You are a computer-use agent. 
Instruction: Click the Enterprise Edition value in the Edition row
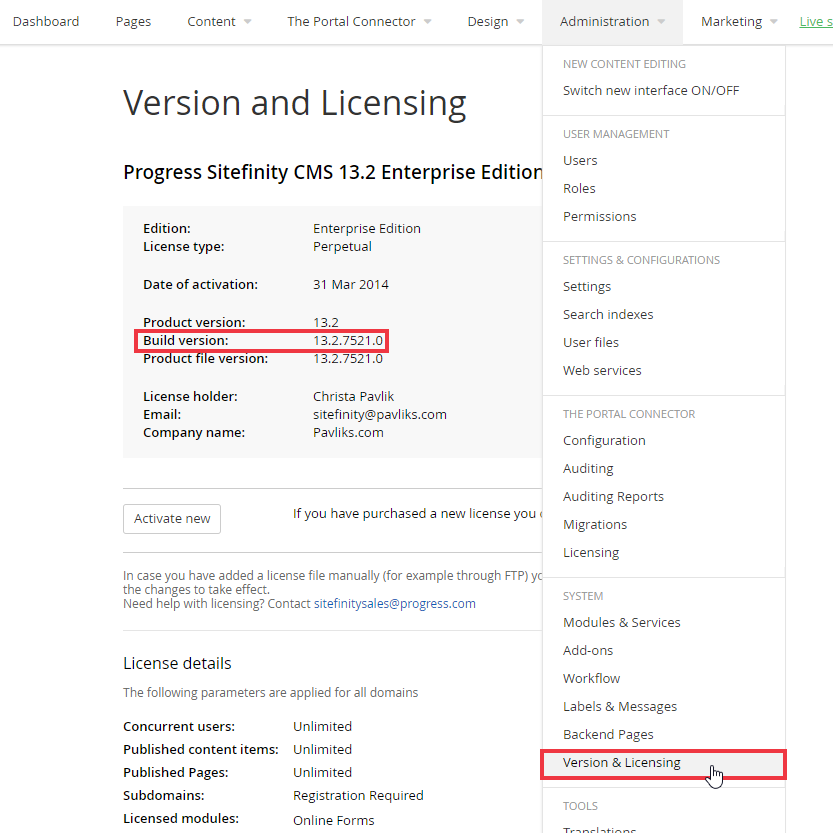(x=367, y=228)
